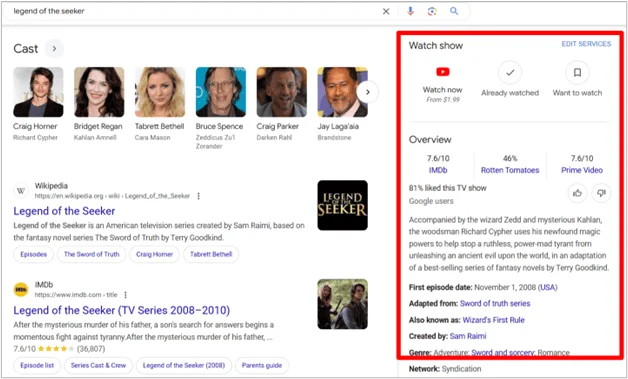Expand the Cast section chevron

[54, 49]
